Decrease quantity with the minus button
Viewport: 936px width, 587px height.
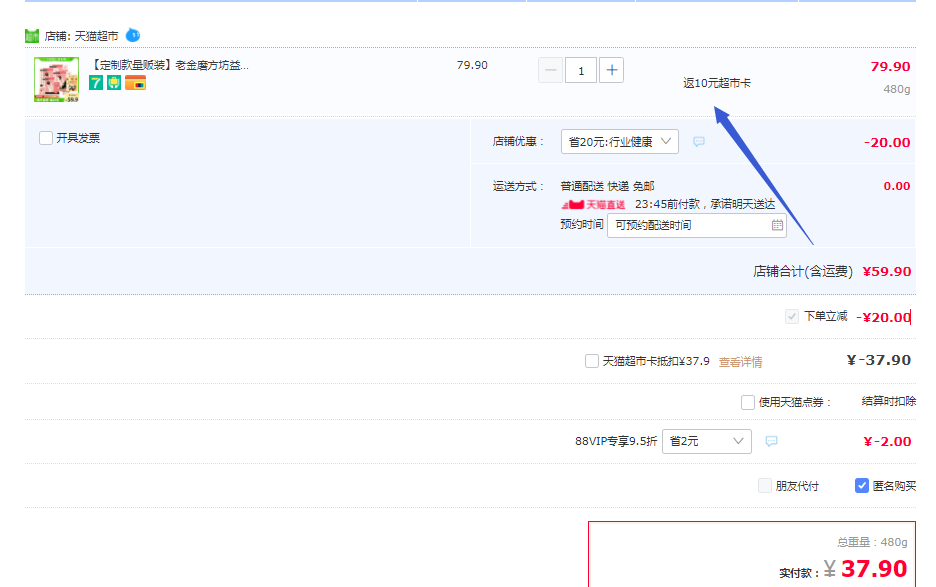pos(550,70)
